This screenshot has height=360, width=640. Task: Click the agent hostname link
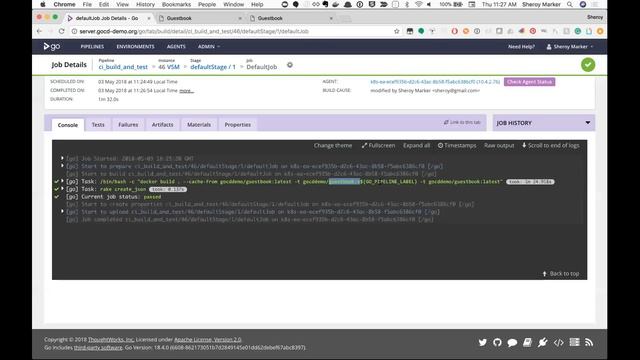(x=435, y=82)
